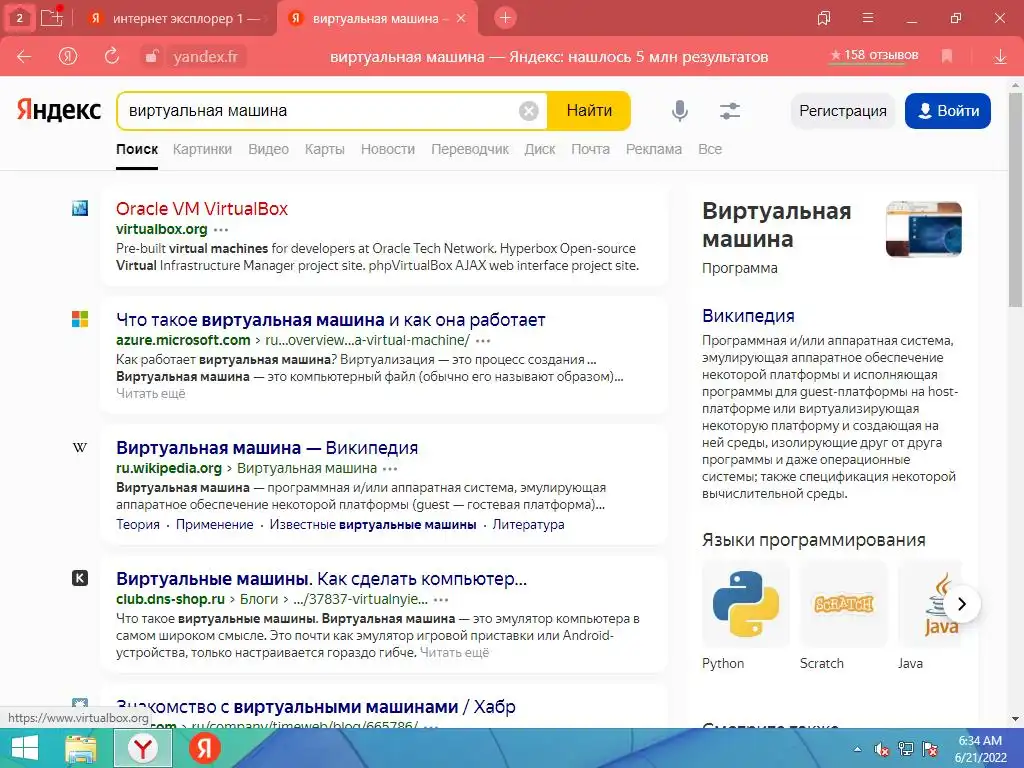Screen dimensions: 1024x768
Task: Open the tab counter icon showing 2
Action: [20, 18]
